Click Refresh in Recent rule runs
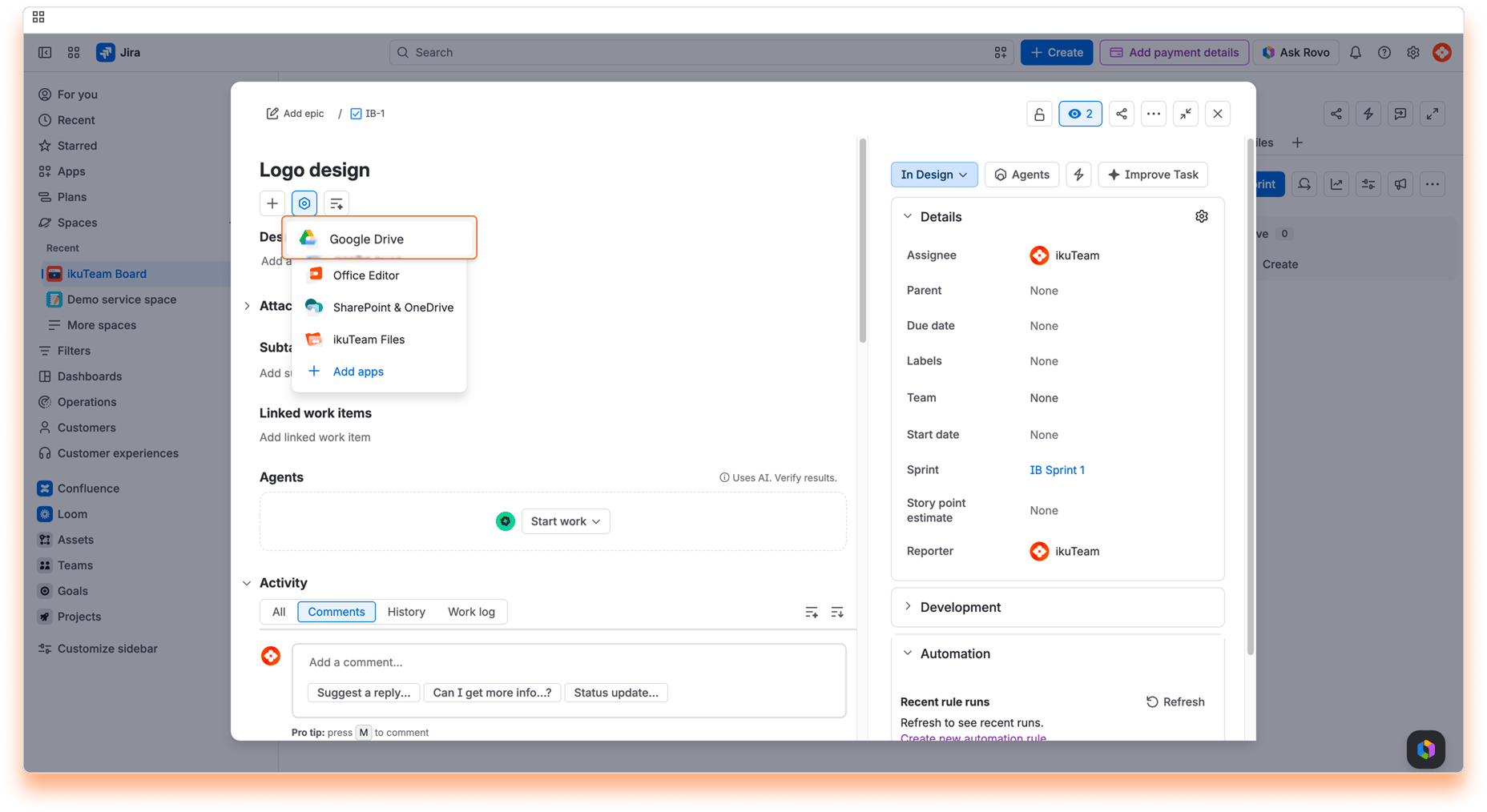This screenshot has width=1487, height=812. 1175,701
